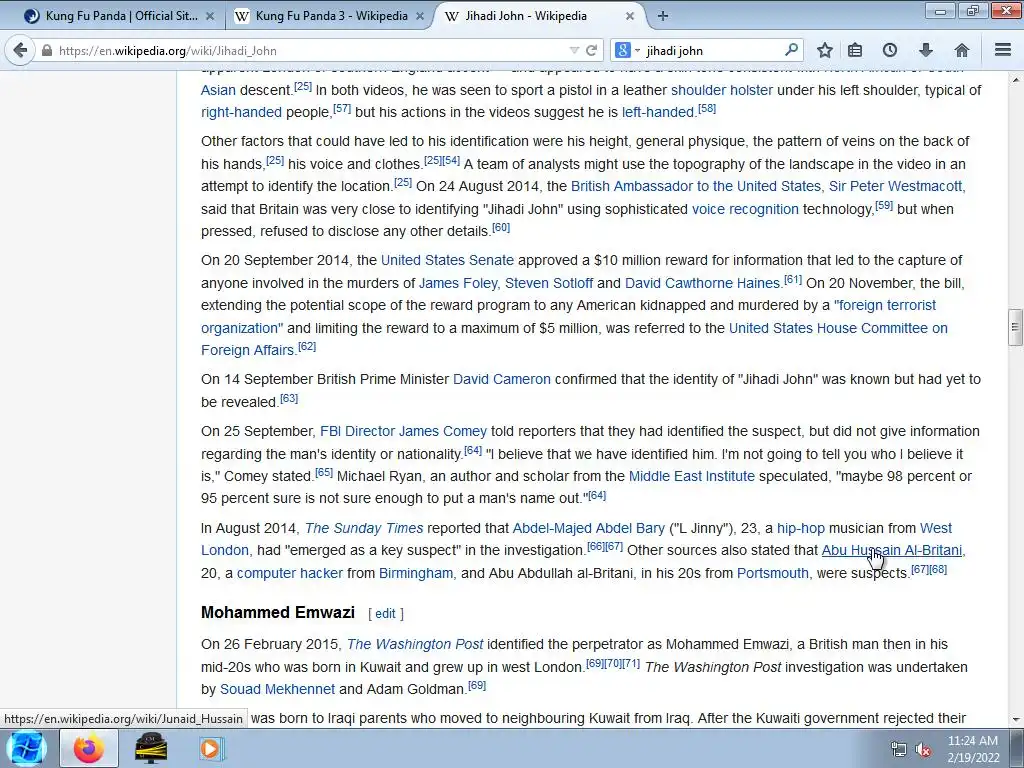Open the bookmarks list icon

coord(855,50)
